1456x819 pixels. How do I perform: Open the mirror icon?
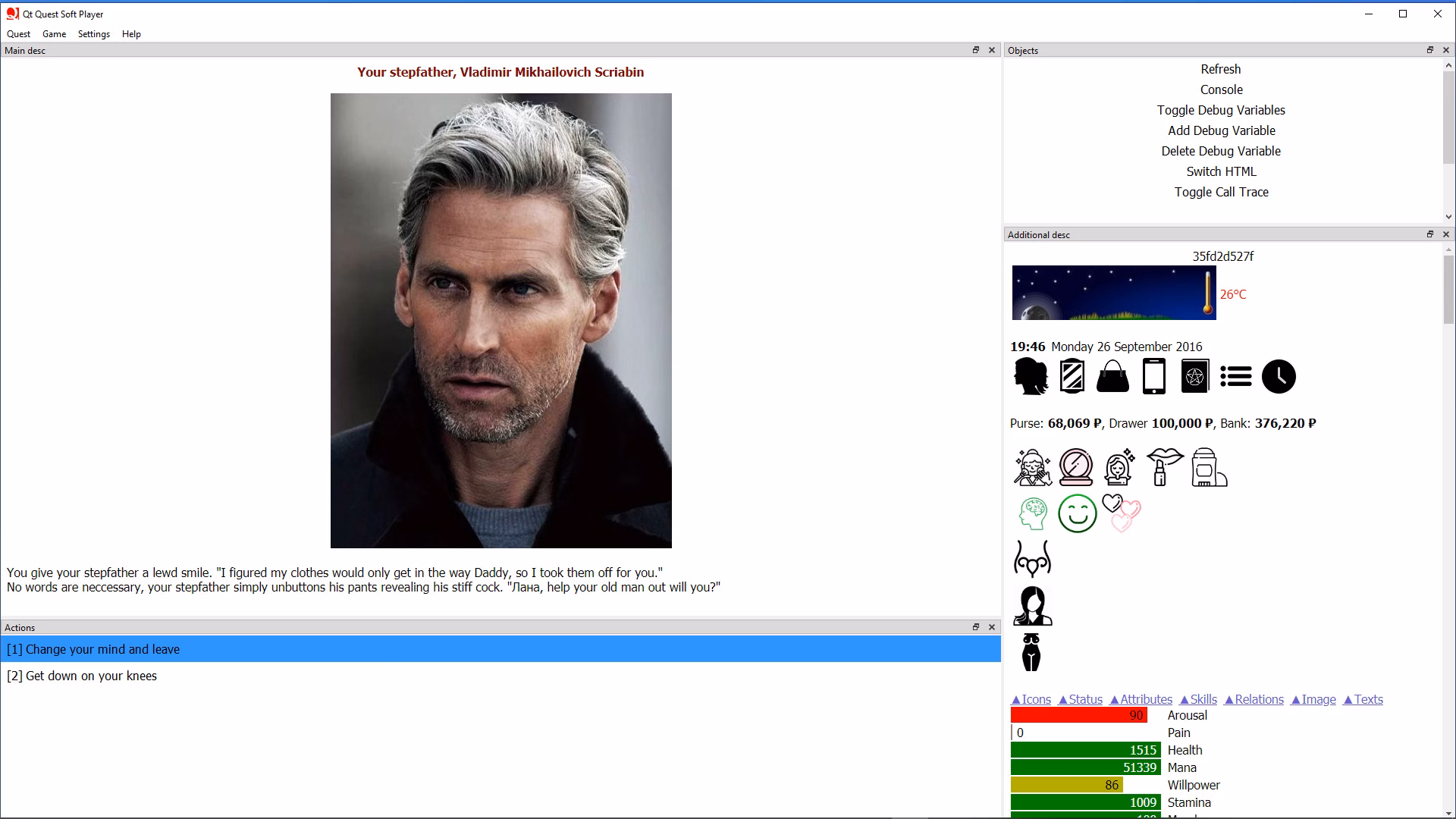point(1072,376)
